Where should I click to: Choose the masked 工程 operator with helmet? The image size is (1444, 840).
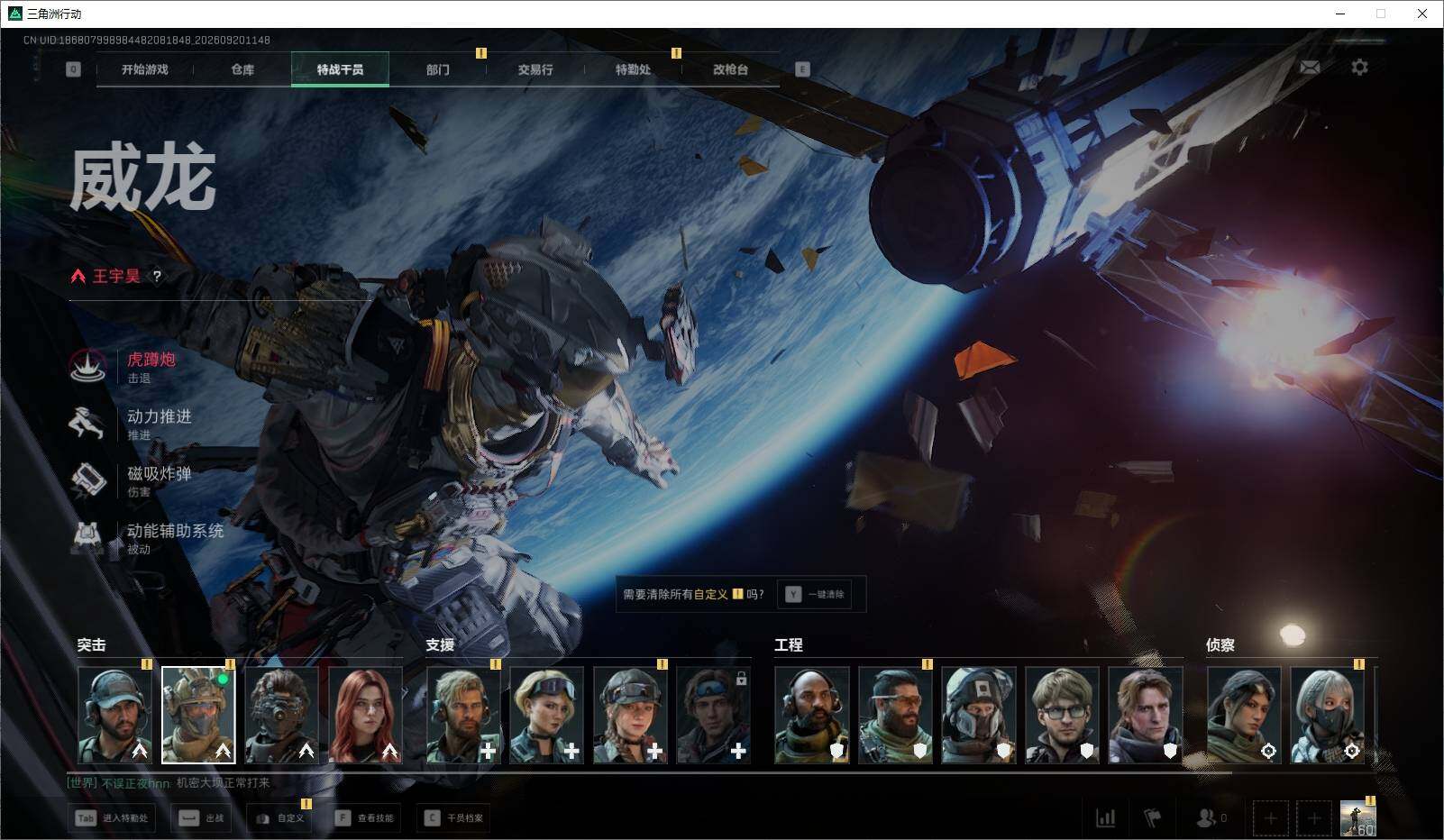979,715
